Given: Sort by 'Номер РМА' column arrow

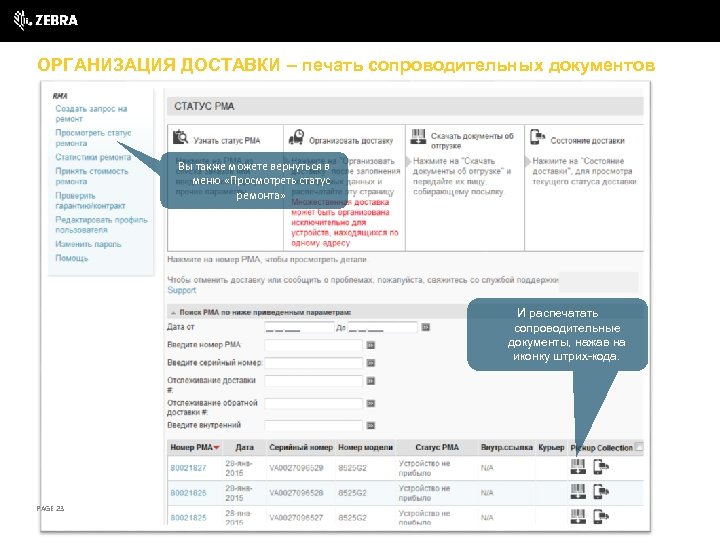Looking at the screenshot, I should pos(217,448).
